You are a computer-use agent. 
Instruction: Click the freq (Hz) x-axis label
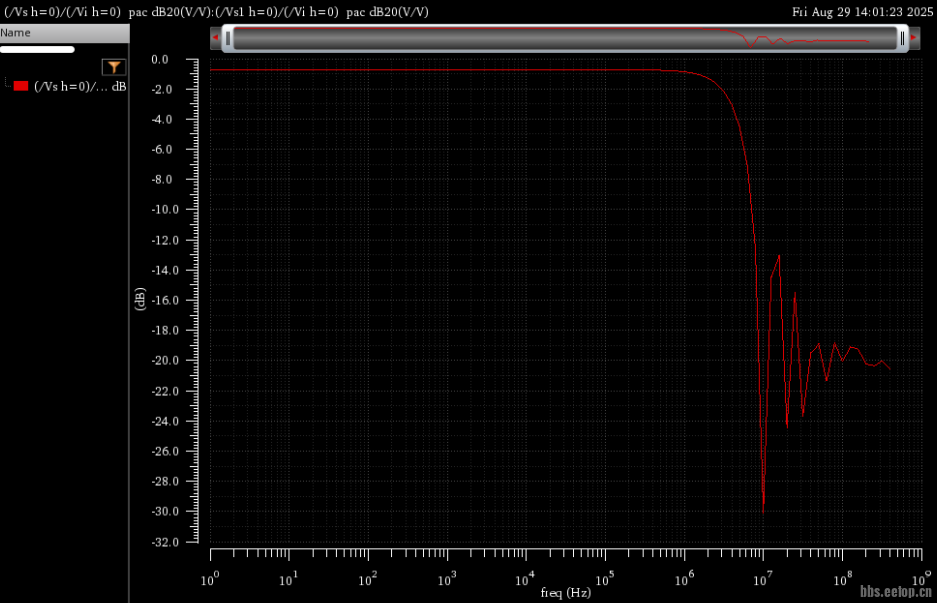(565, 593)
